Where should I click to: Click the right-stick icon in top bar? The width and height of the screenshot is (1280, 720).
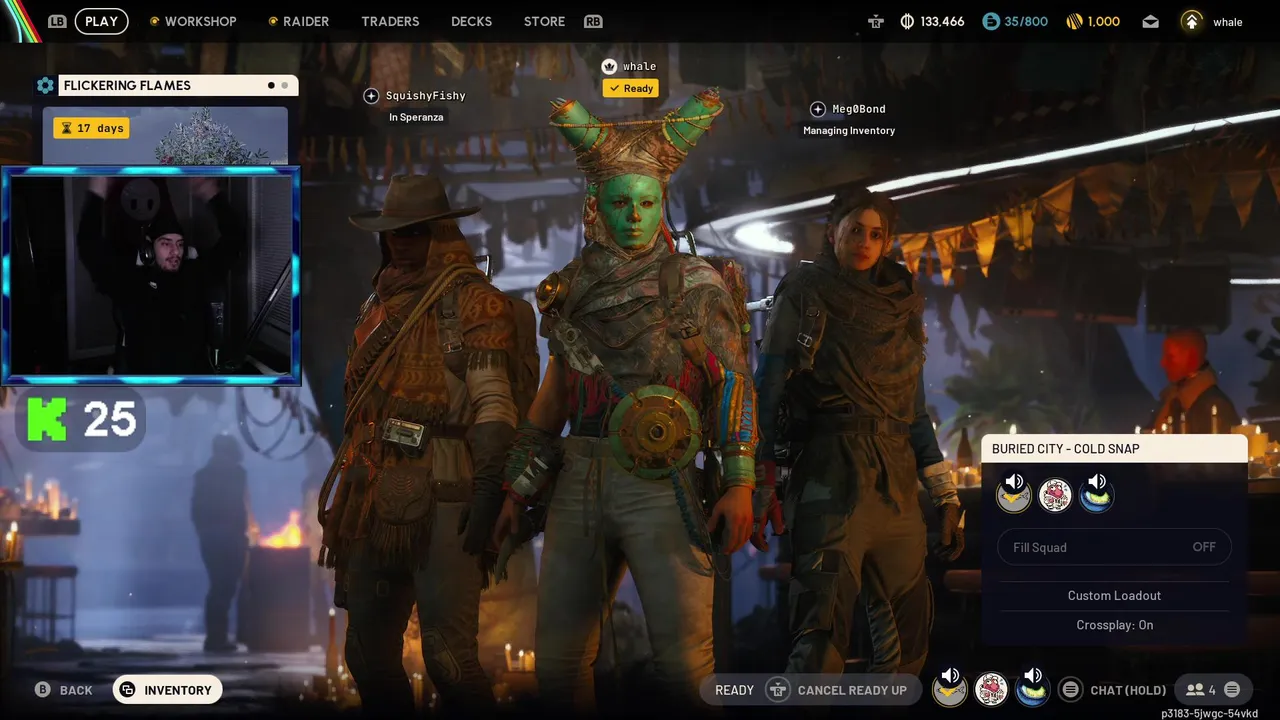coord(876,21)
